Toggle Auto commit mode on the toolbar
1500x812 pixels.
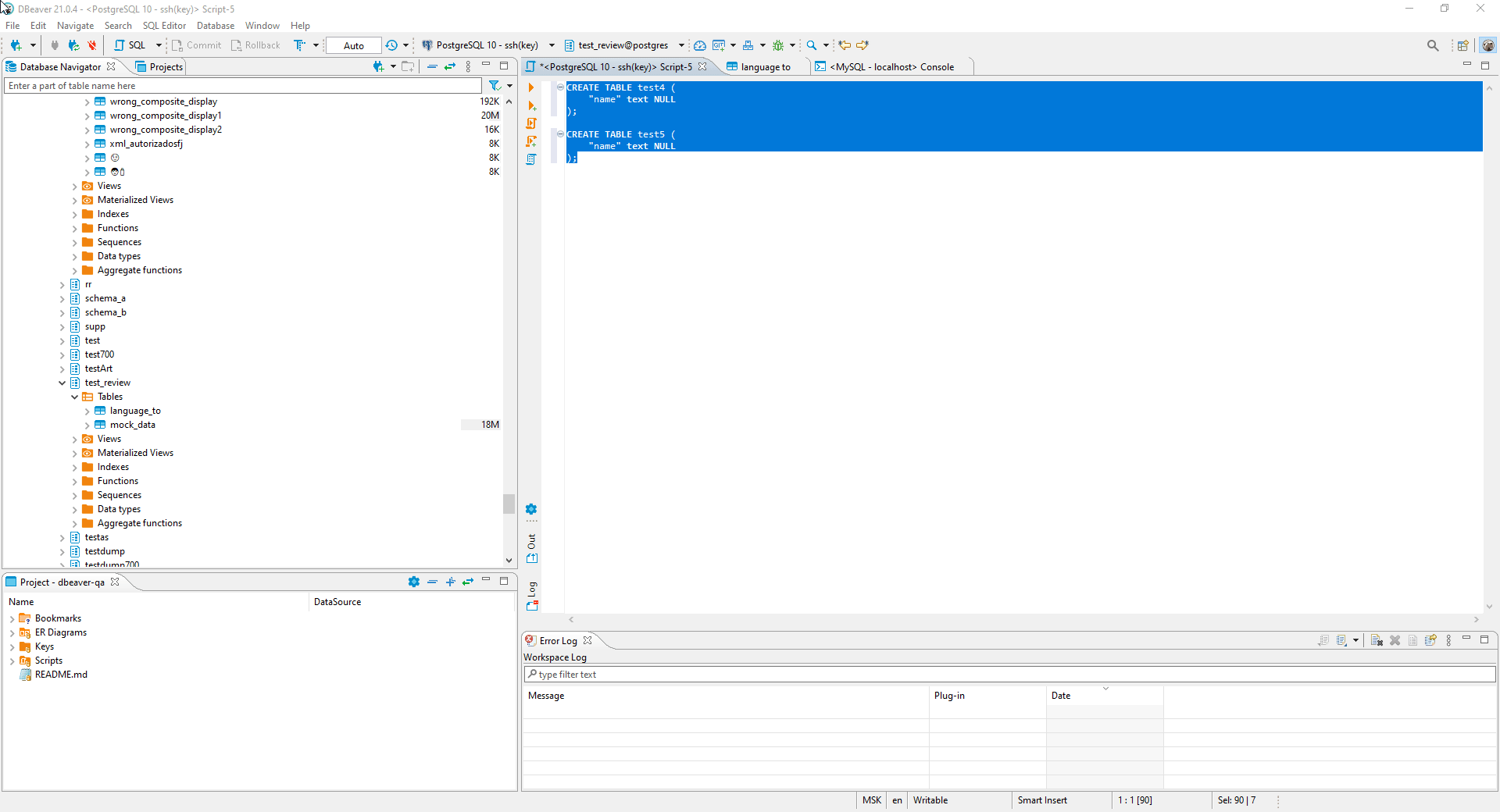point(353,45)
